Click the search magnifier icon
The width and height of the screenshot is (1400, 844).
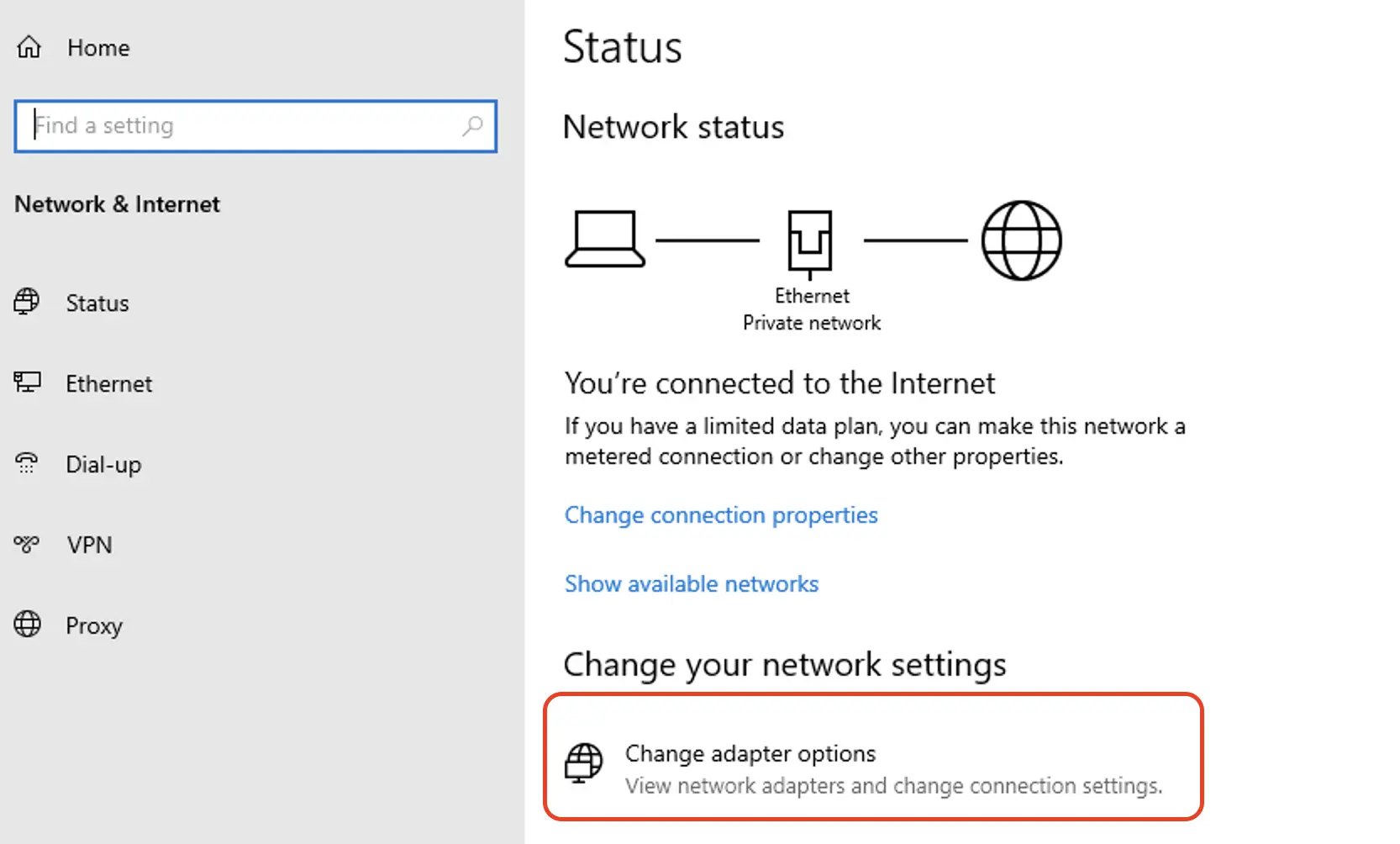pos(472,126)
